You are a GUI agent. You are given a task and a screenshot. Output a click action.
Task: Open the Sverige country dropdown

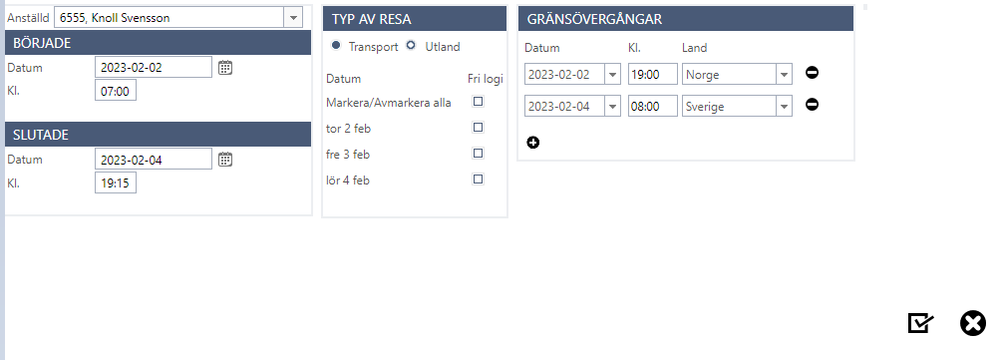784,106
